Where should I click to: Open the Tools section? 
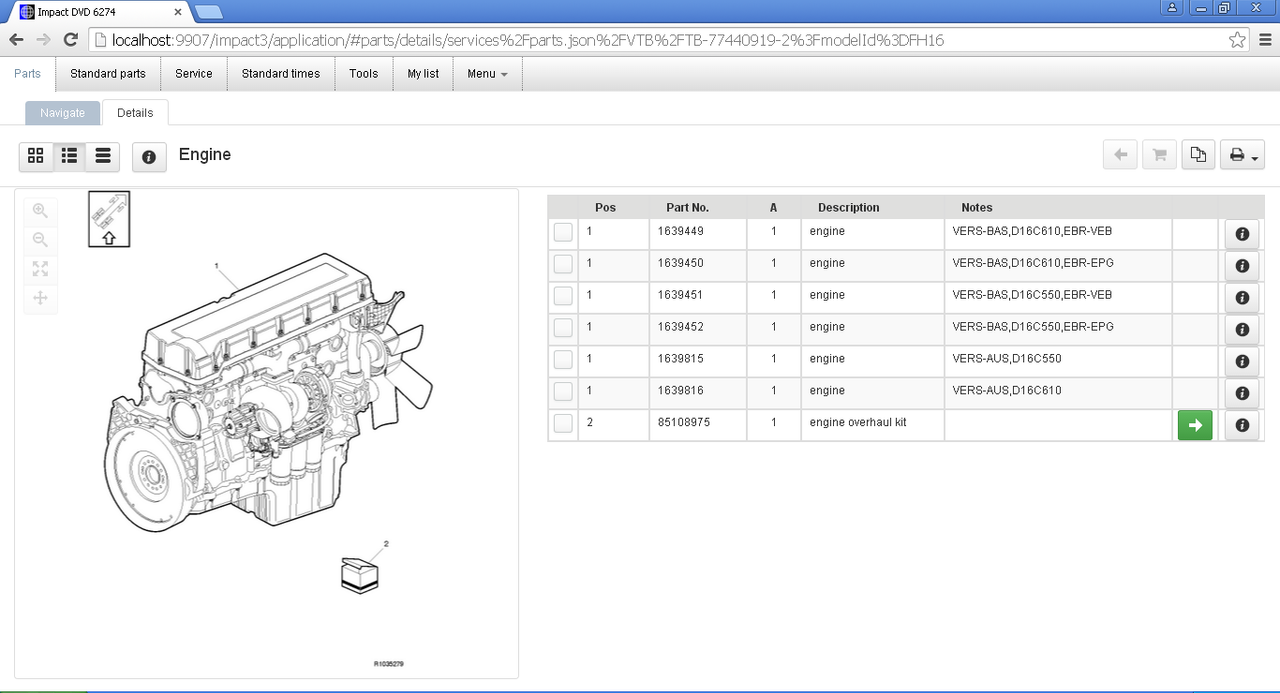(x=364, y=74)
